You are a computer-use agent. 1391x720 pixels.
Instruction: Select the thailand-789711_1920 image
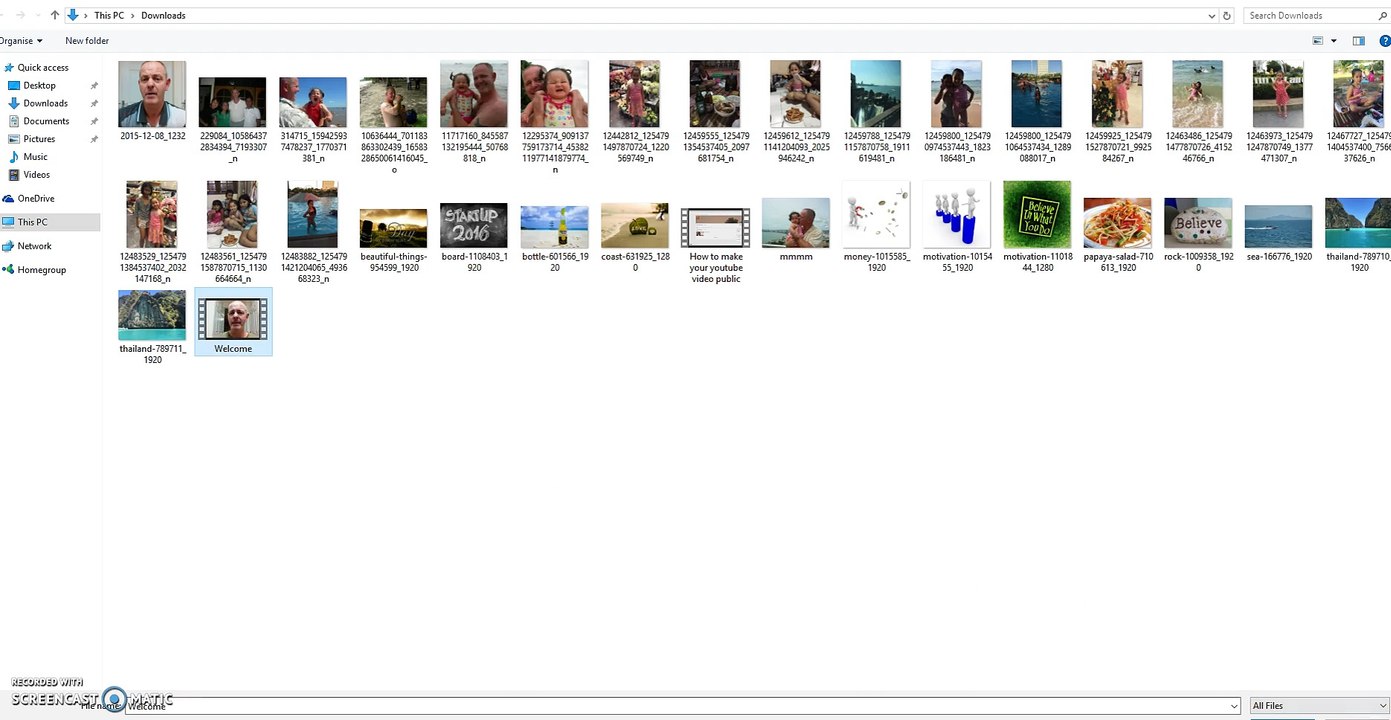tap(152, 328)
